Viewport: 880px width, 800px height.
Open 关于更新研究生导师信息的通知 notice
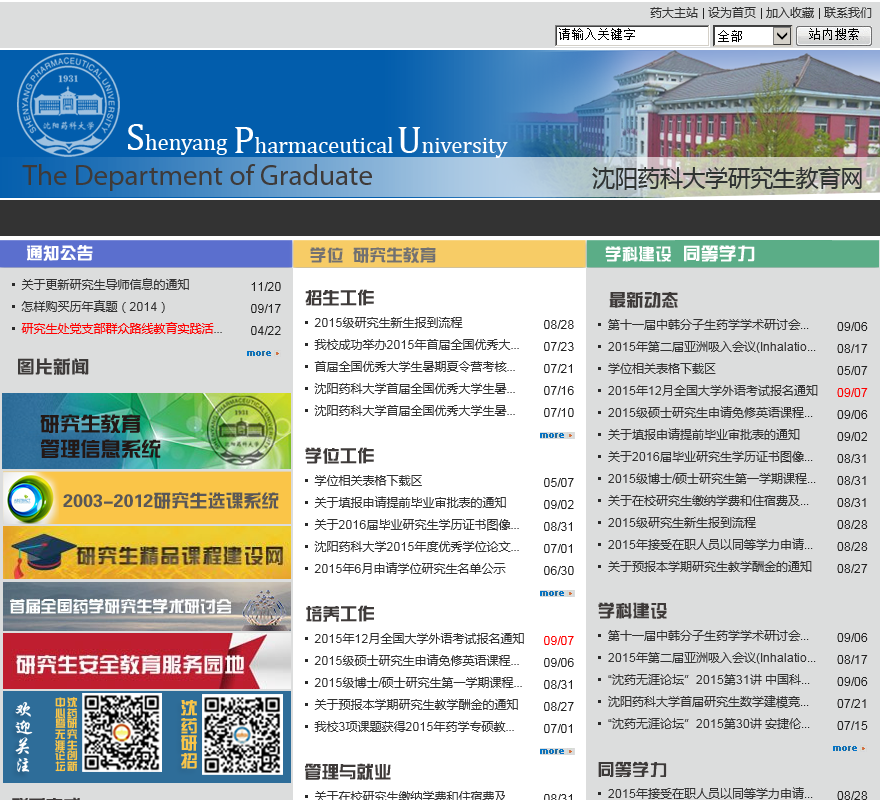pyautogui.click(x=105, y=285)
